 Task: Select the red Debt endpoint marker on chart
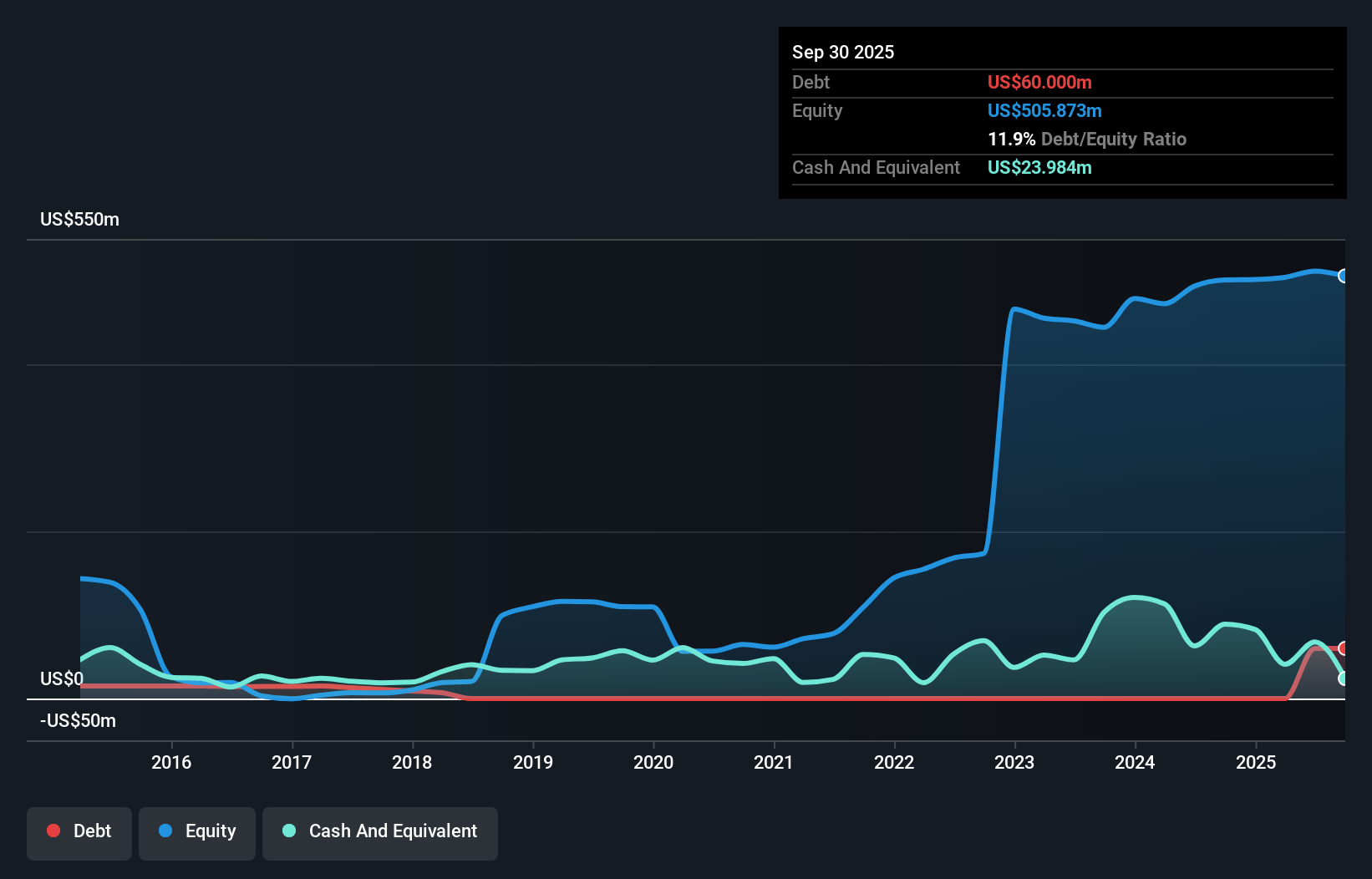[1343, 648]
